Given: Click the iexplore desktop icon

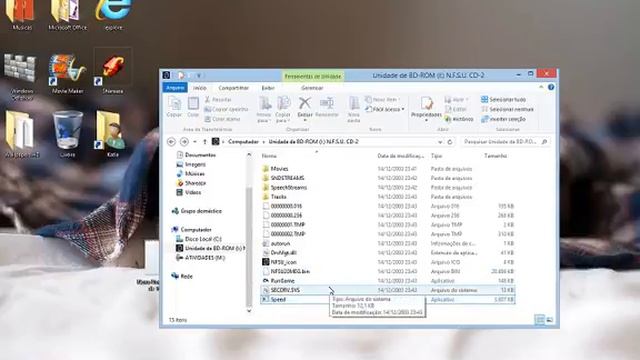Looking at the screenshot, I should coord(113,14).
